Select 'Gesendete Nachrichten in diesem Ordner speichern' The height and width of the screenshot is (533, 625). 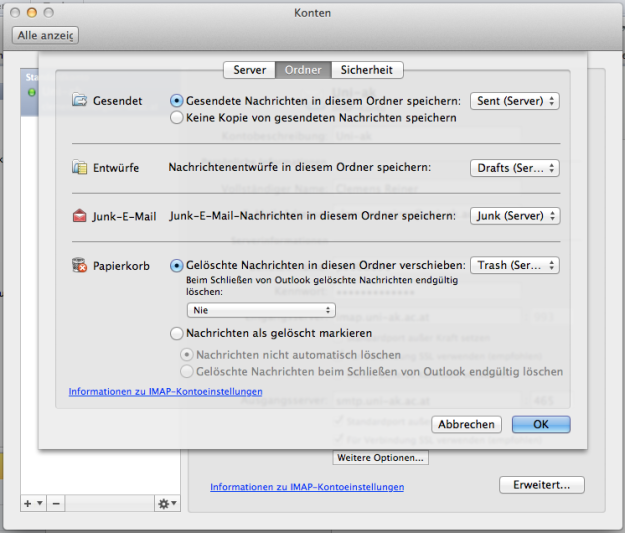point(178,101)
